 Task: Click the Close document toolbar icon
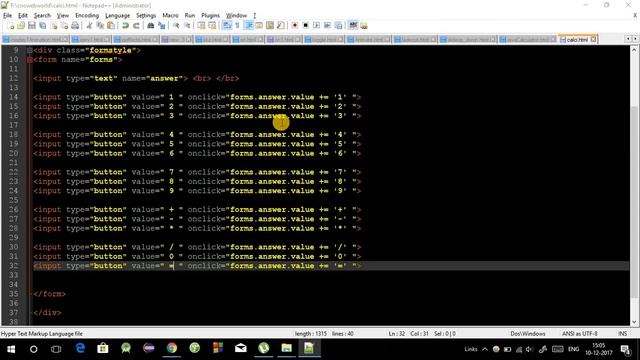pyautogui.click(x=53, y=26)
